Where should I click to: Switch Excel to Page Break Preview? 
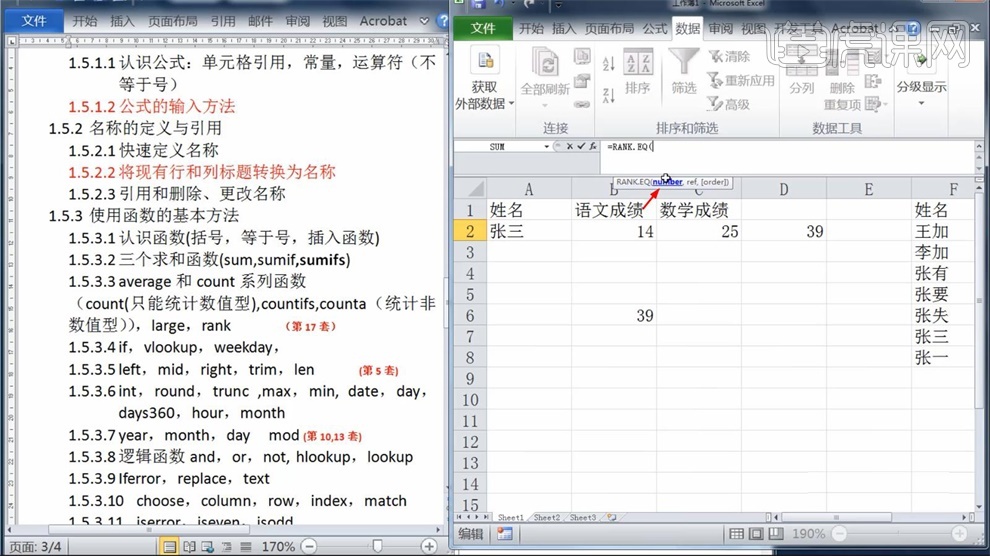(775, 534)
